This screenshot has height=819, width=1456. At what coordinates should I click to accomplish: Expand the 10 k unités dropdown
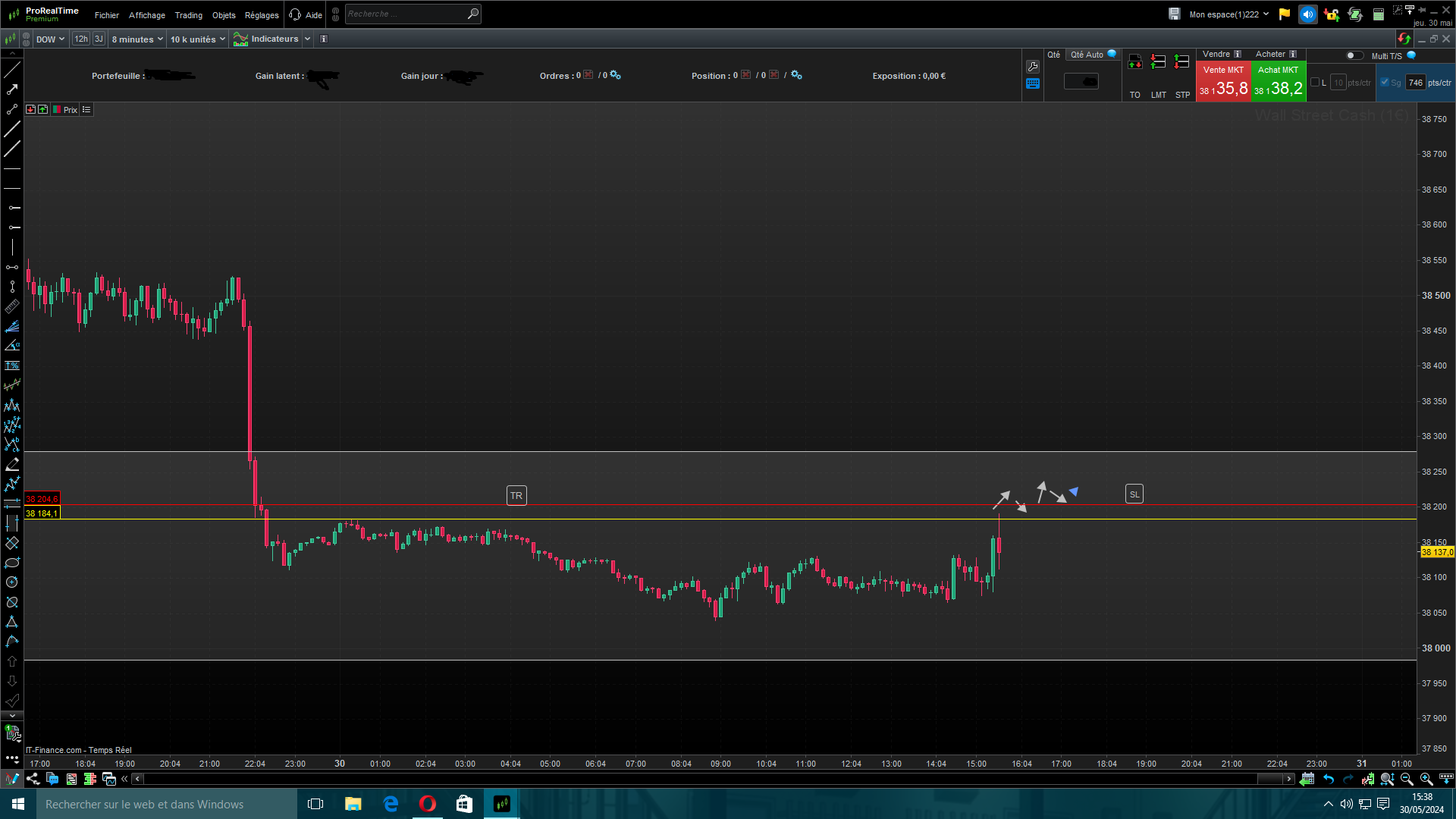click(197, 39)
